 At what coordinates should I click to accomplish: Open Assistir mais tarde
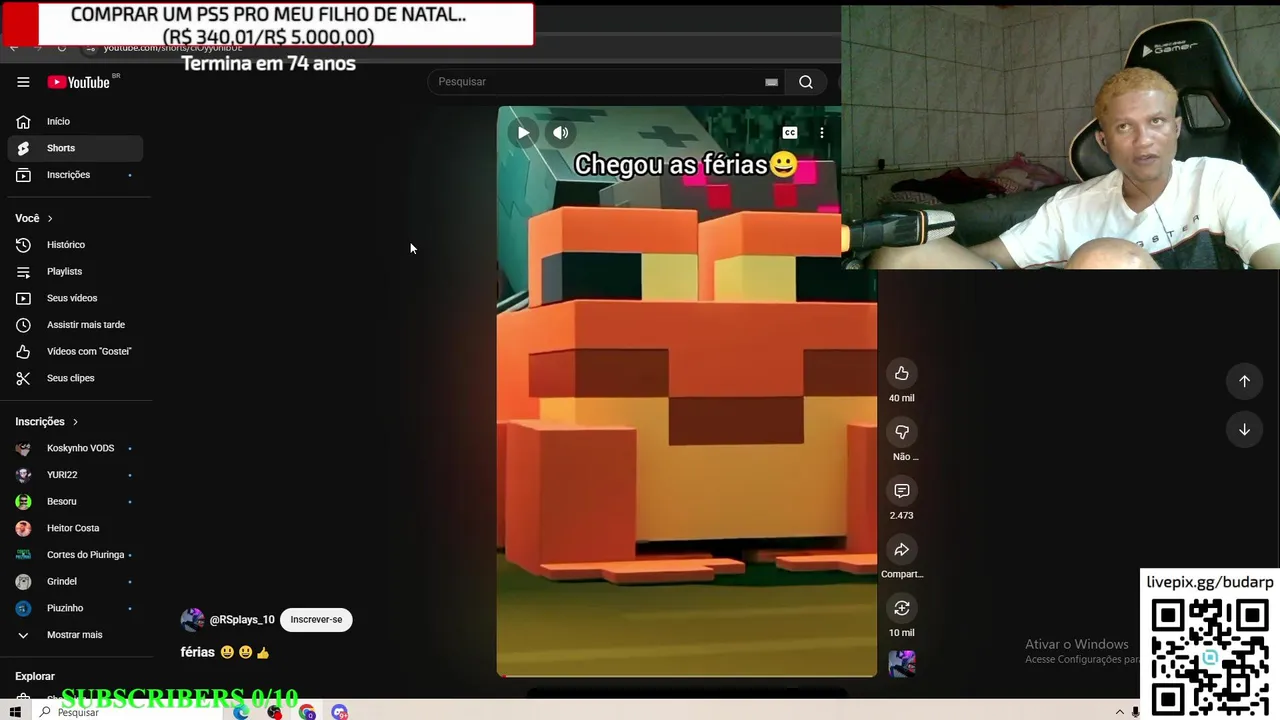click(76, 325)
